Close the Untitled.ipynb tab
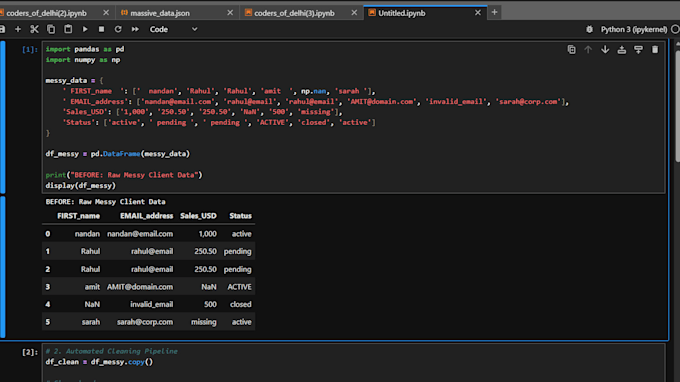 (478, 13)
